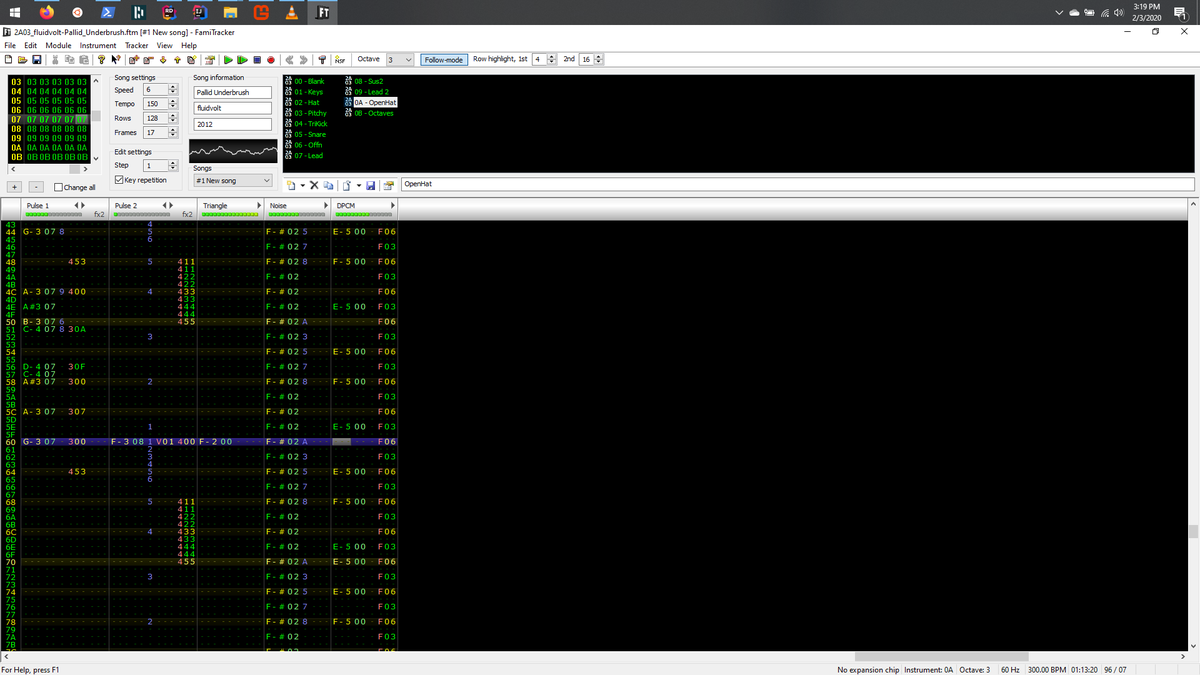The height and width of the screenshot is (675, 1200).
Task: Adjust Rows value spinner
Action: (x=172, y=118)
